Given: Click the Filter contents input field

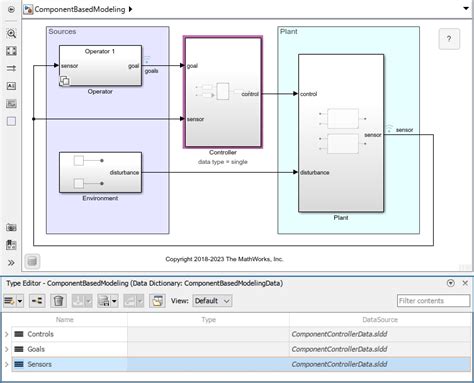Looking at the screenshot, I should 433,301.
